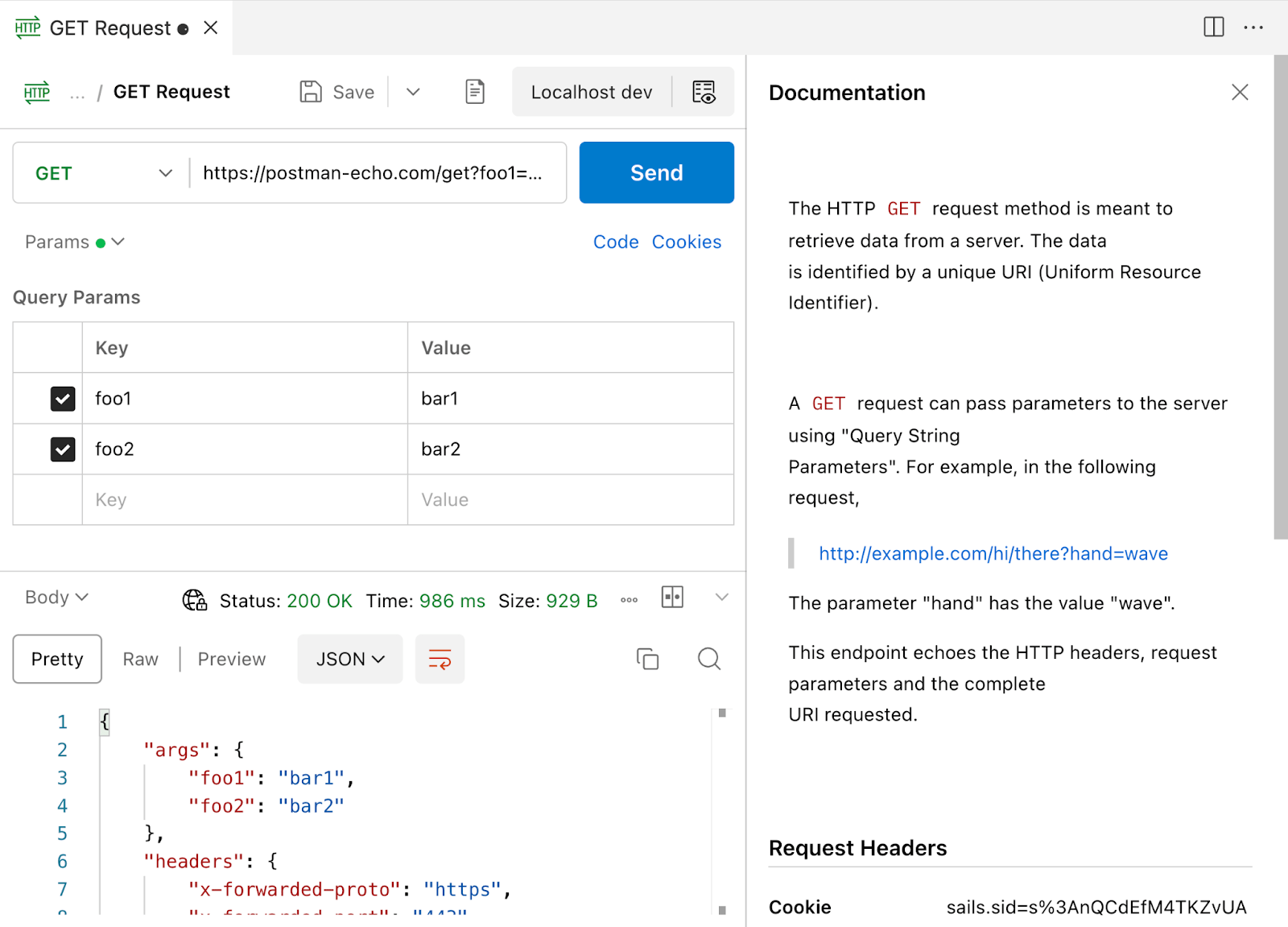Click the empty Value placeholder field
This screenshot has width=1288, height=927.
pyautogui.click(x=571, y=500)
